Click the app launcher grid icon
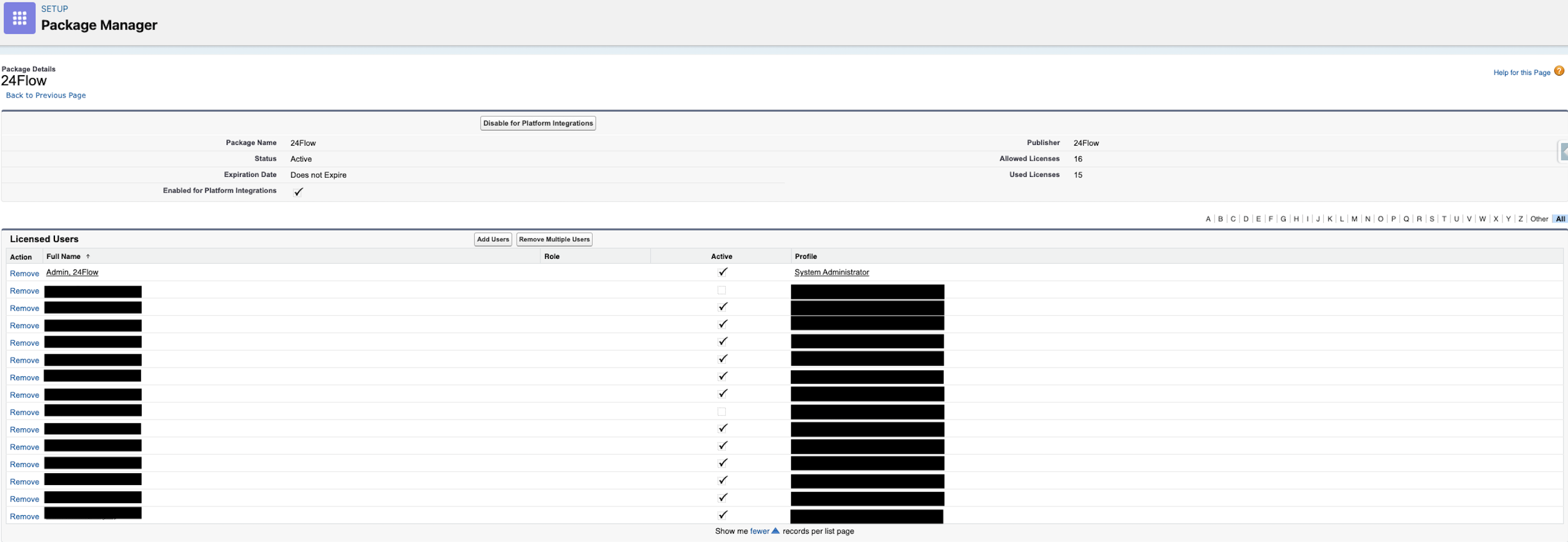This screenshot has height=542, width=1568. pos(19,18)
